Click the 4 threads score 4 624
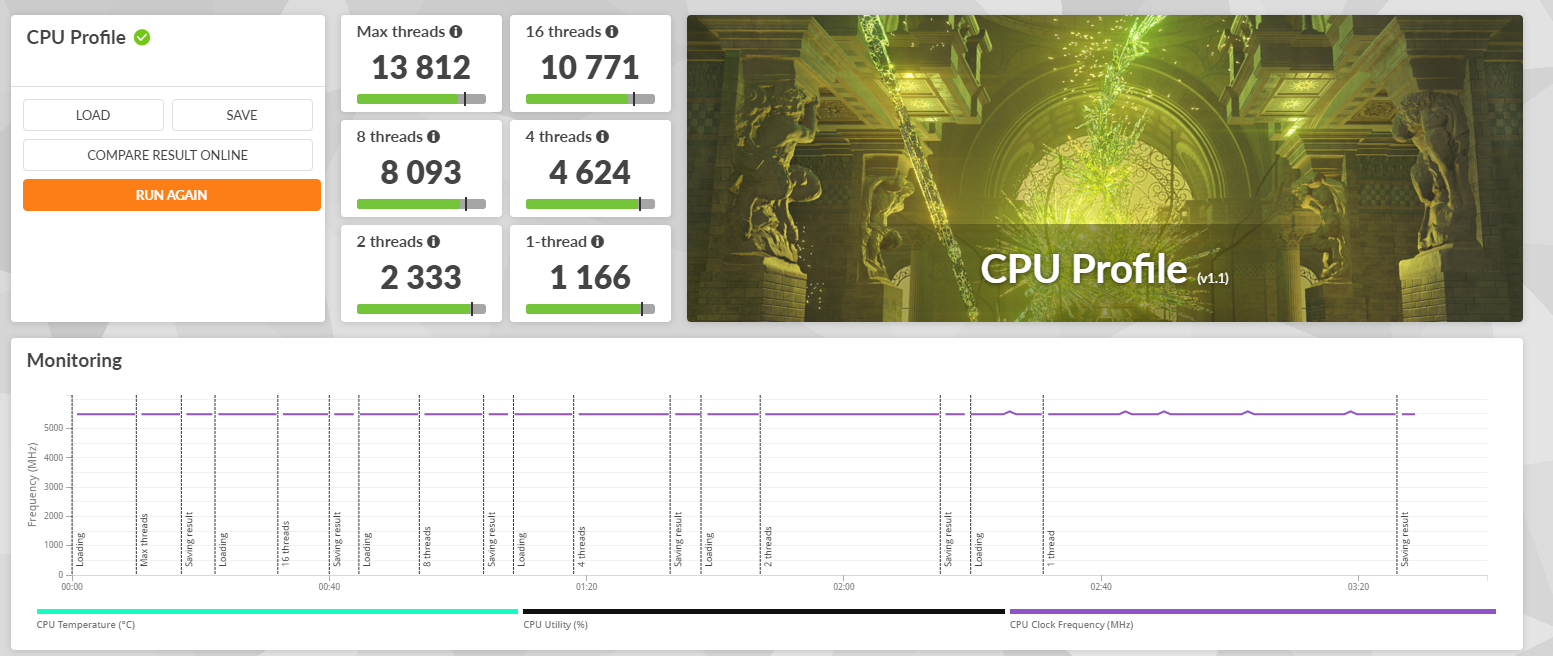The image size is (1553, 656). tap(590, 173)
